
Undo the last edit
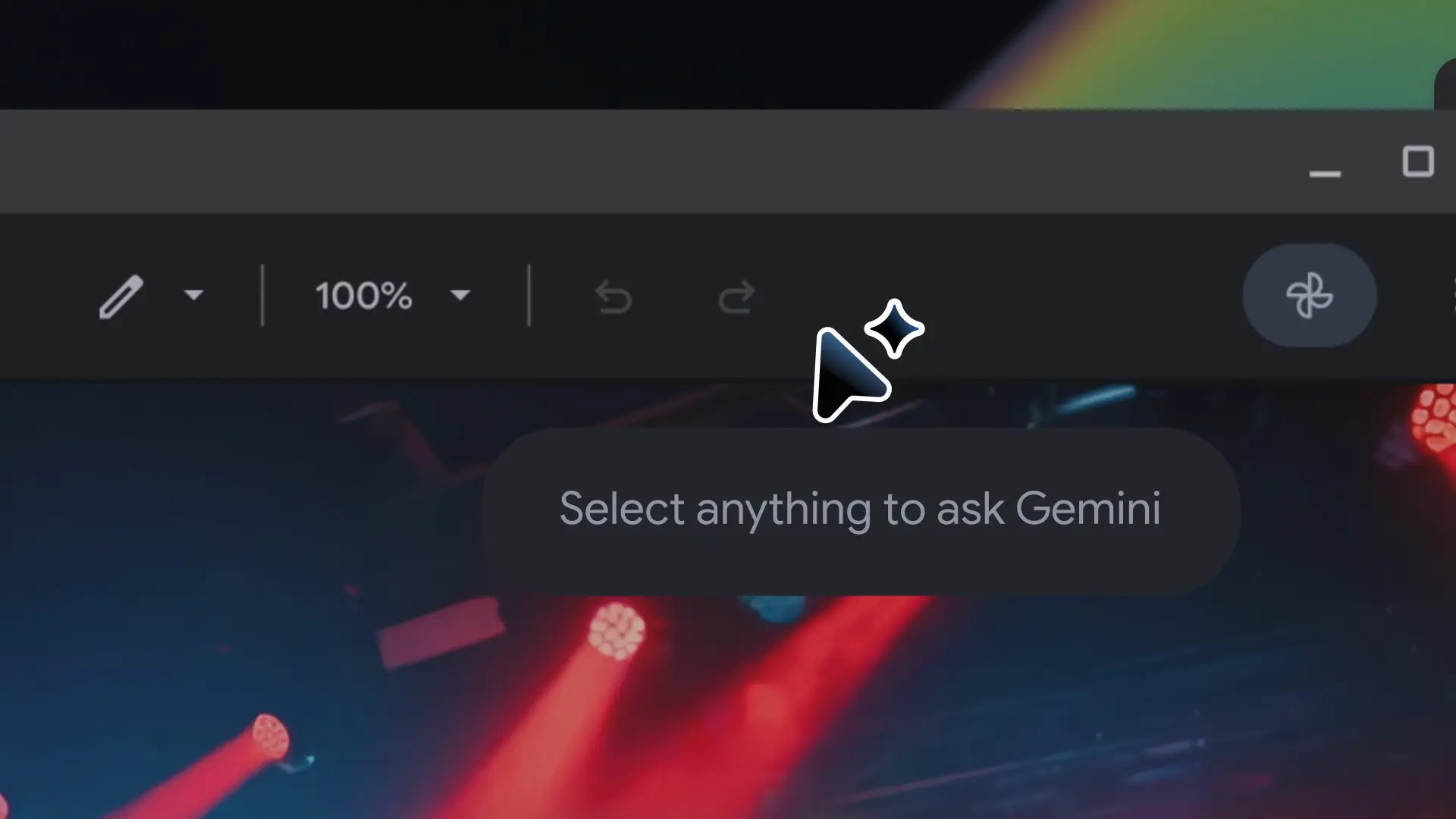click(613, 297)
